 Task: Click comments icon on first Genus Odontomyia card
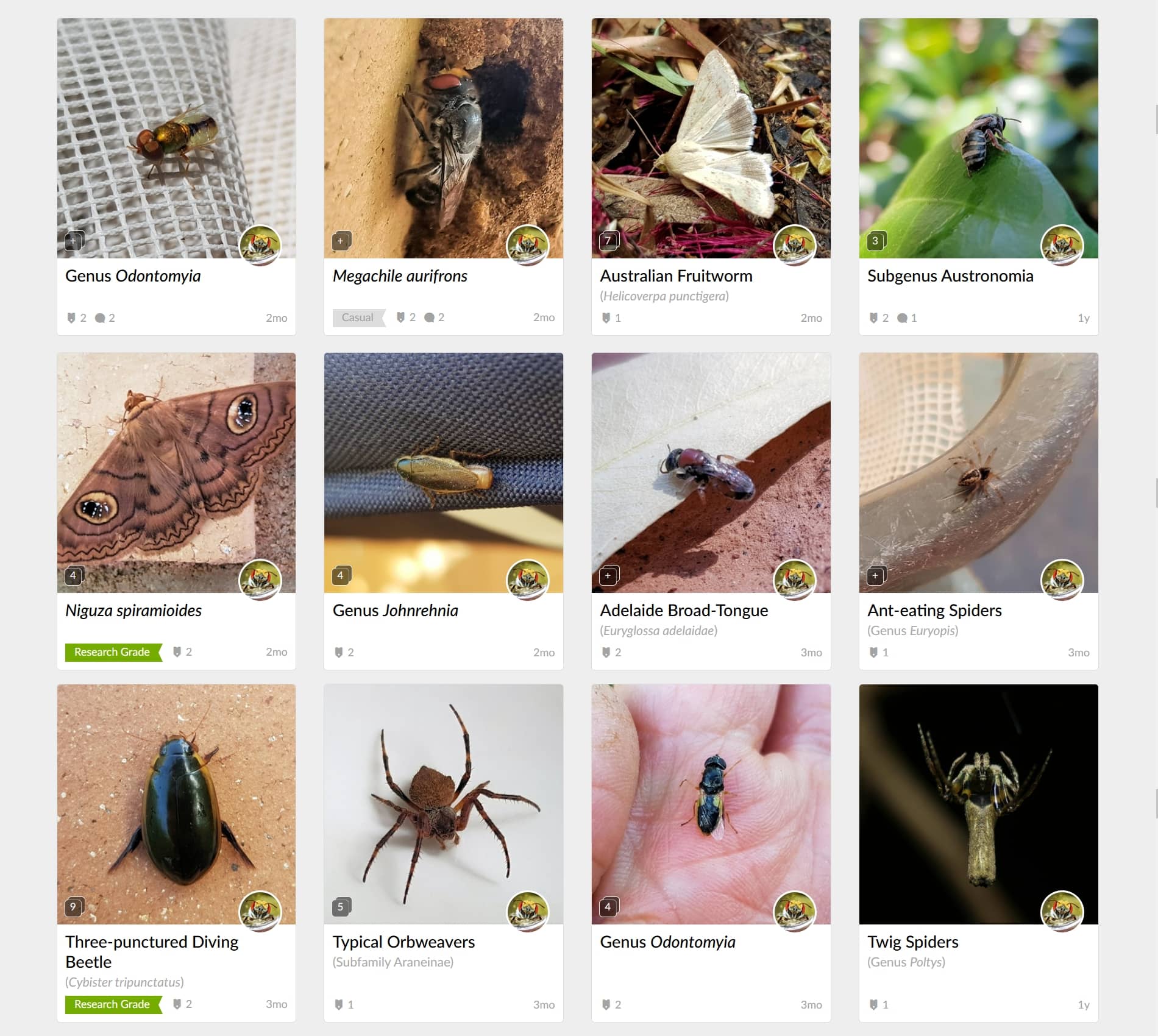click(x=100, y=318)
